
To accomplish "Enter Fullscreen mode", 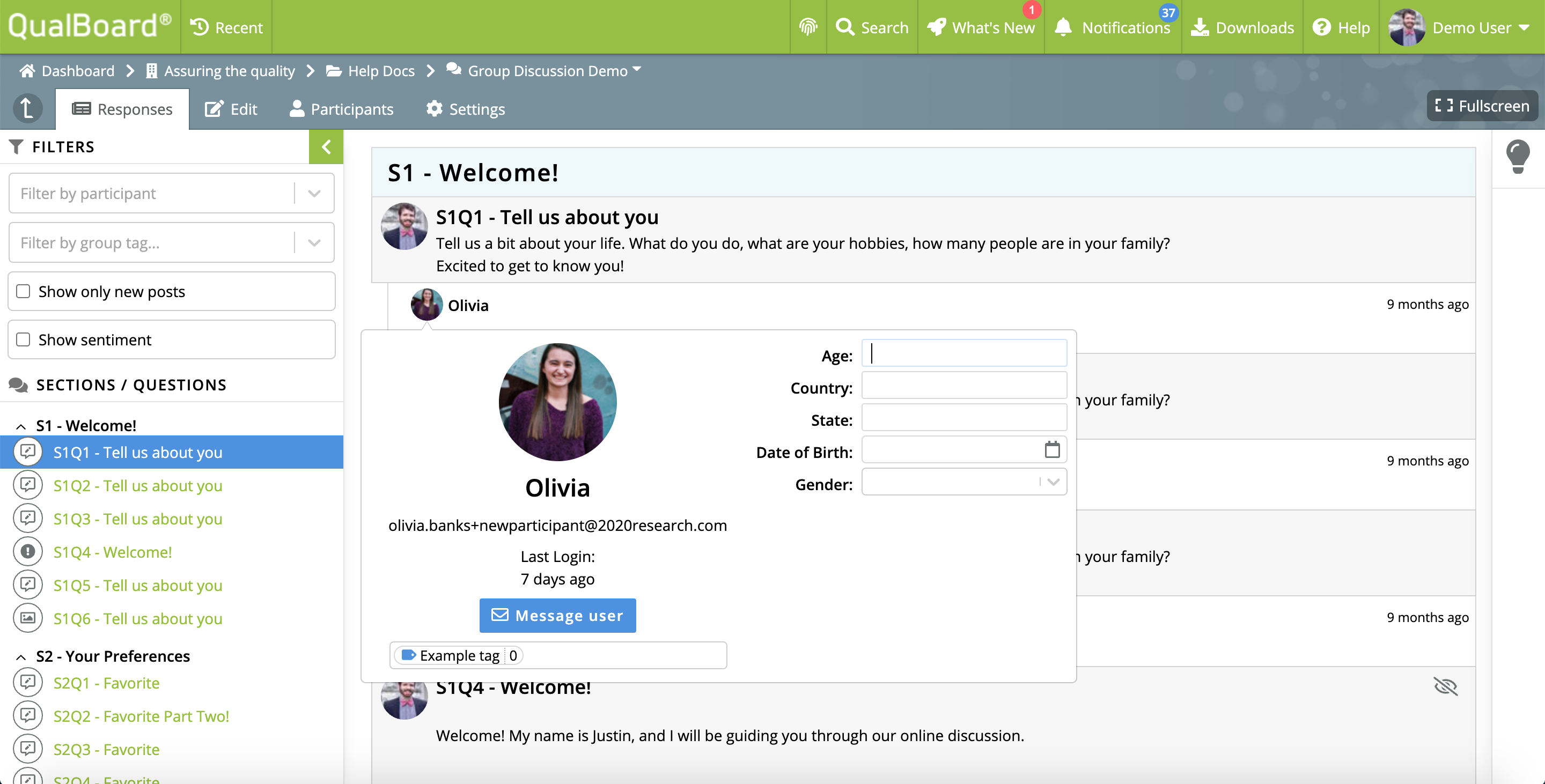I will [1481, 106].
